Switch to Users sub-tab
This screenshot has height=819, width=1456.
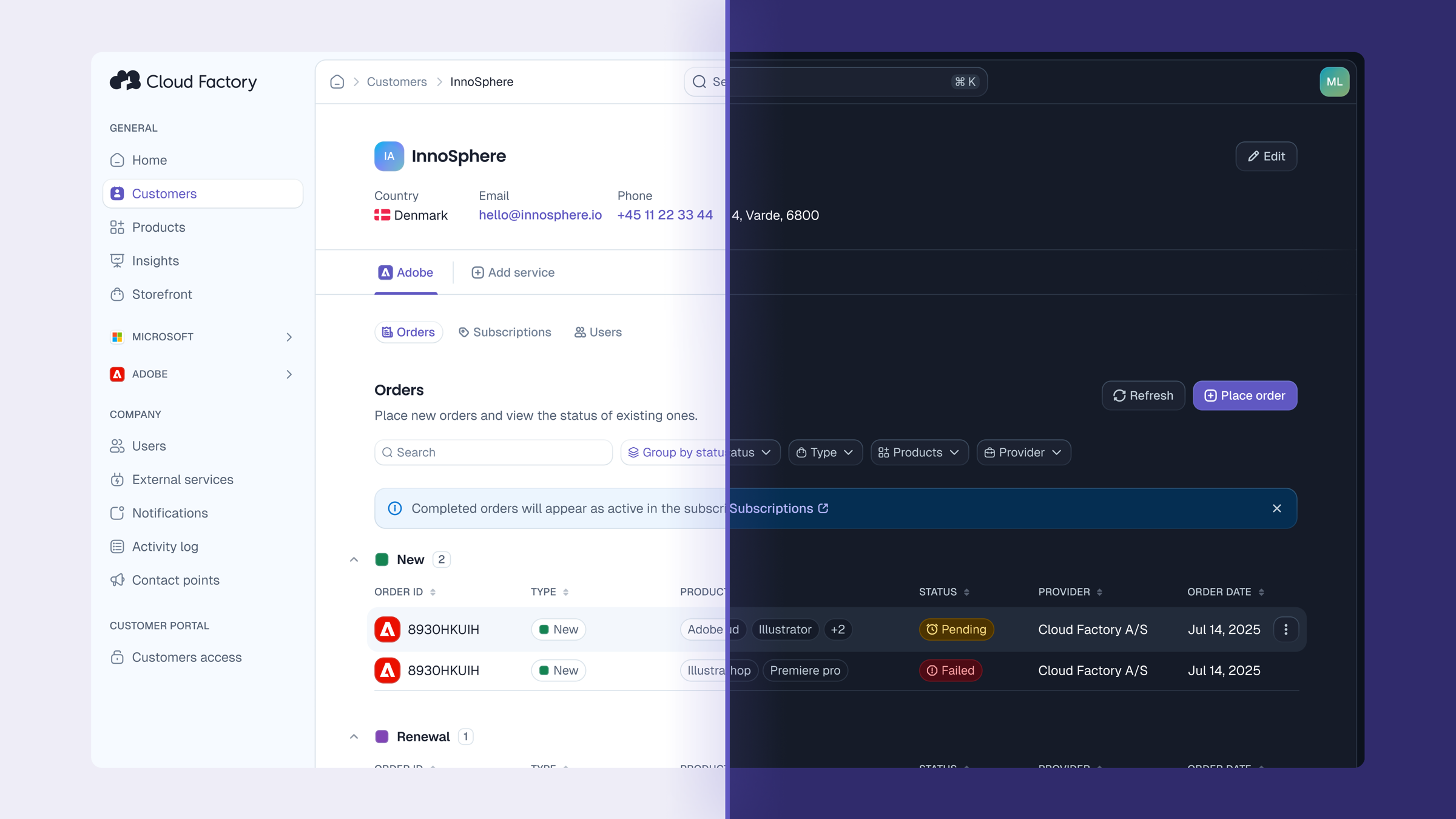click(x=598, y=332)
